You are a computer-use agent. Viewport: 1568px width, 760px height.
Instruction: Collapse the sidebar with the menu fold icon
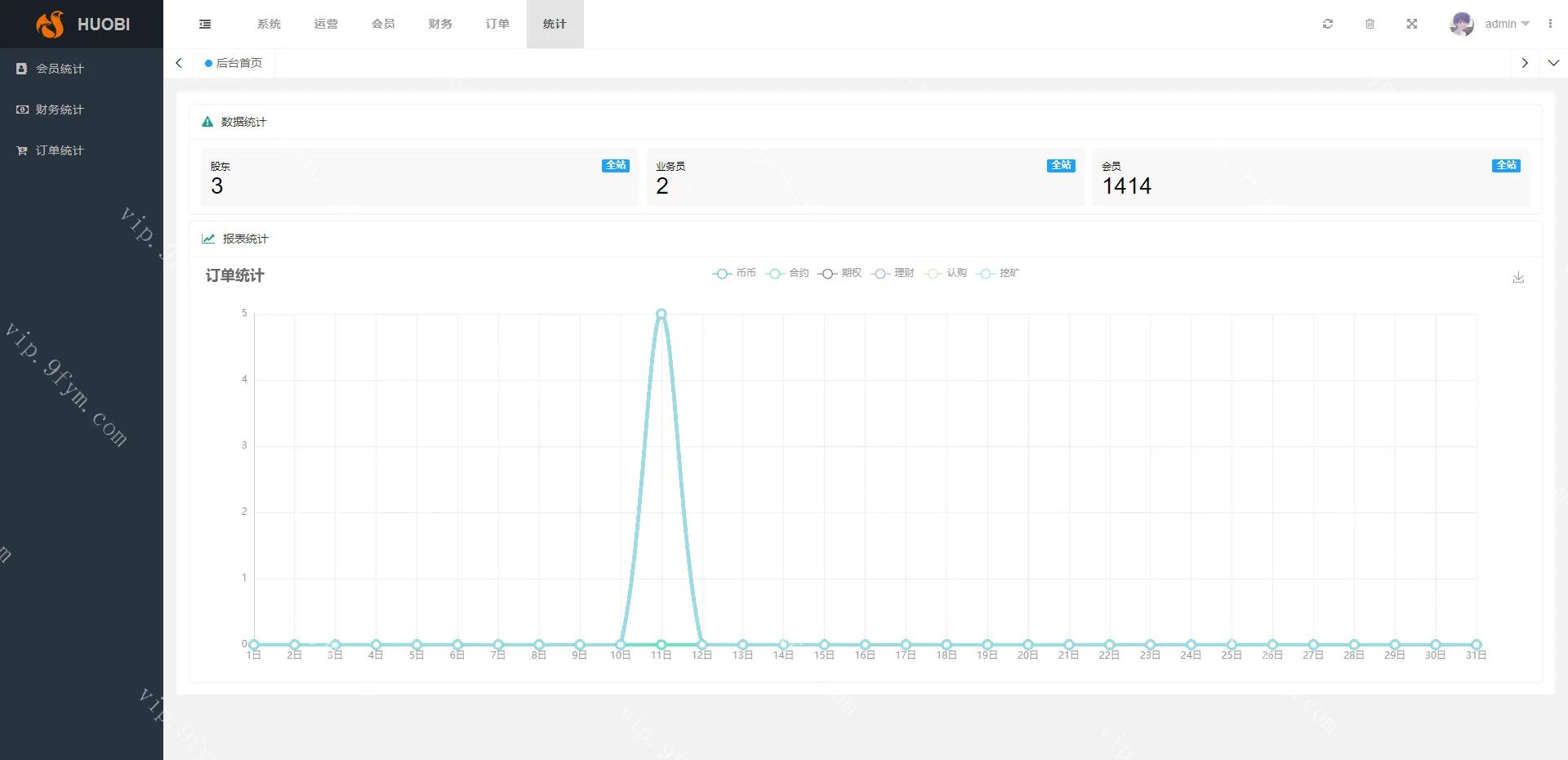tap(205, 25)
